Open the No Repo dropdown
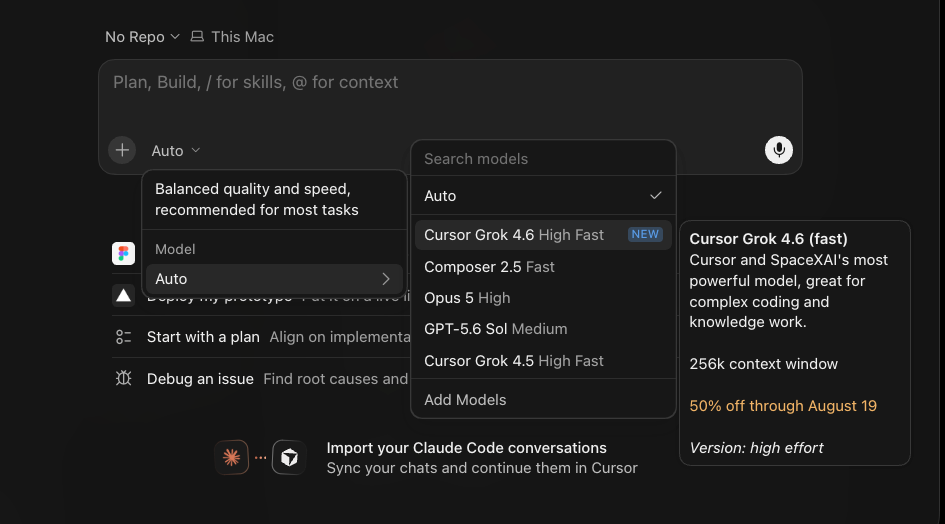Screen dimensions: 945x524 142,37
